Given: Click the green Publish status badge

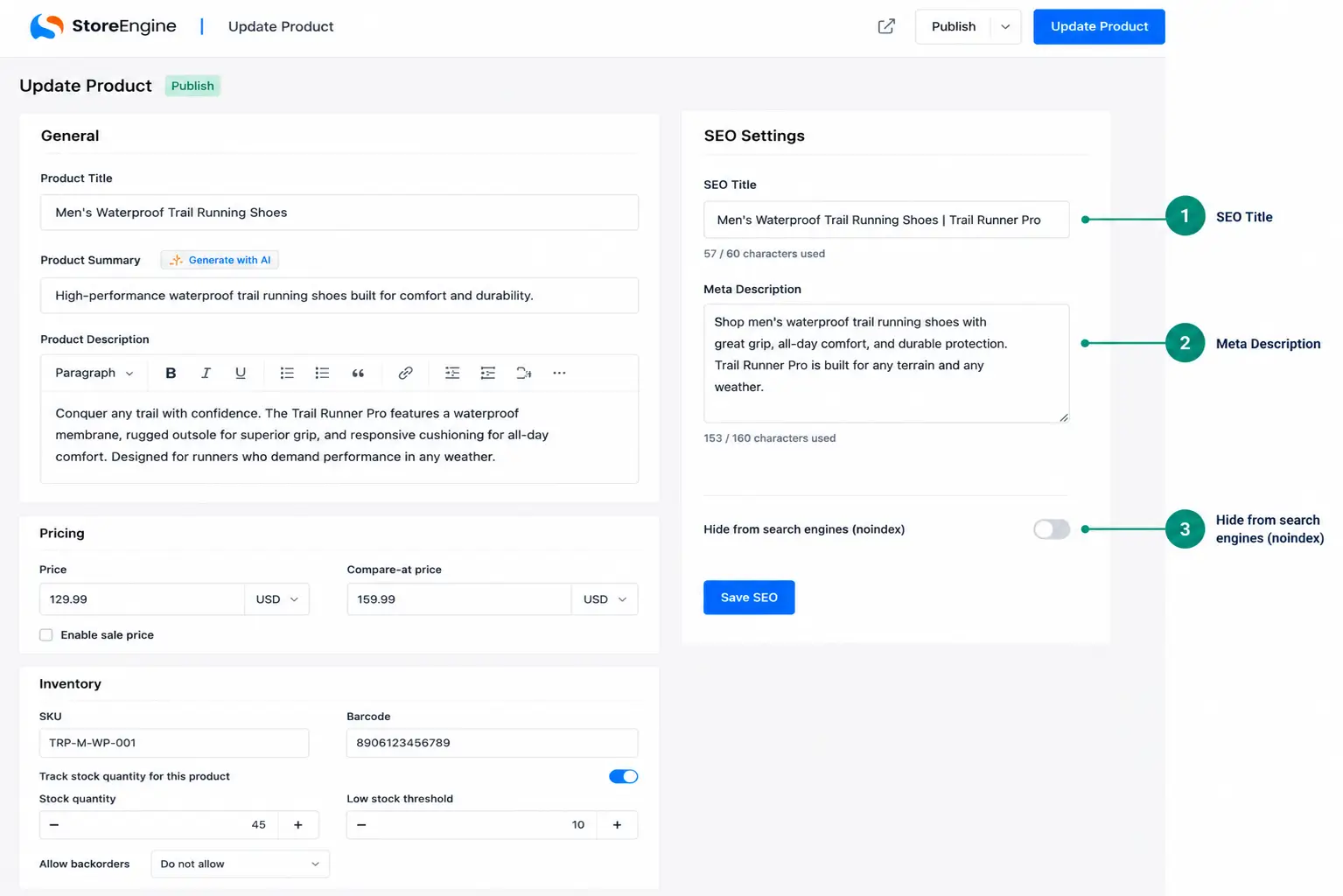Looking at the screenshot, I should click(x=192, y=86).
